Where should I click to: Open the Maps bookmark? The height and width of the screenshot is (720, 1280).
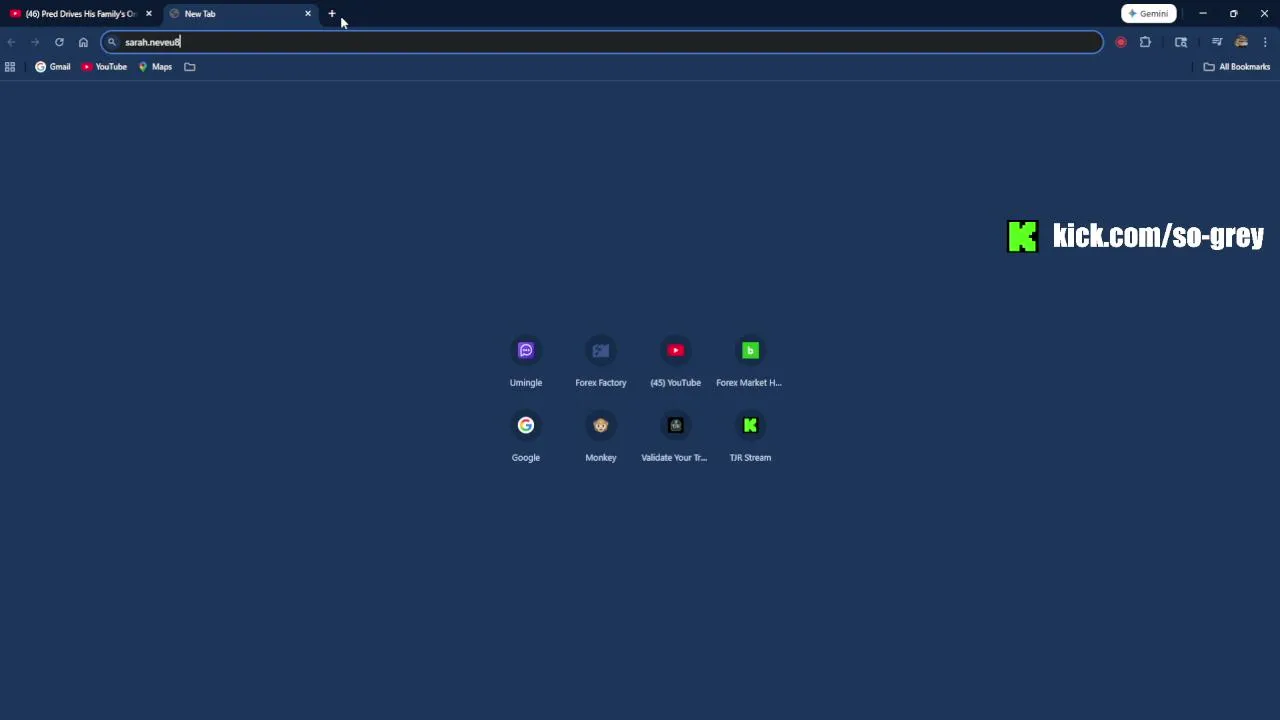(x=155, y=67)
